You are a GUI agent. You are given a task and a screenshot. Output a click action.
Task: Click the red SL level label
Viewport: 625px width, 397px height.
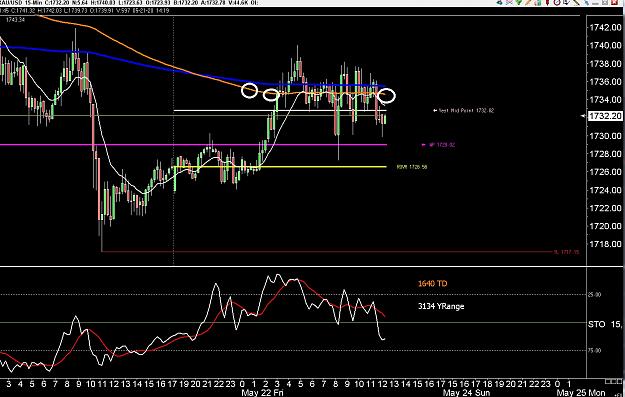pyautogui.click(x=566, y=252)
